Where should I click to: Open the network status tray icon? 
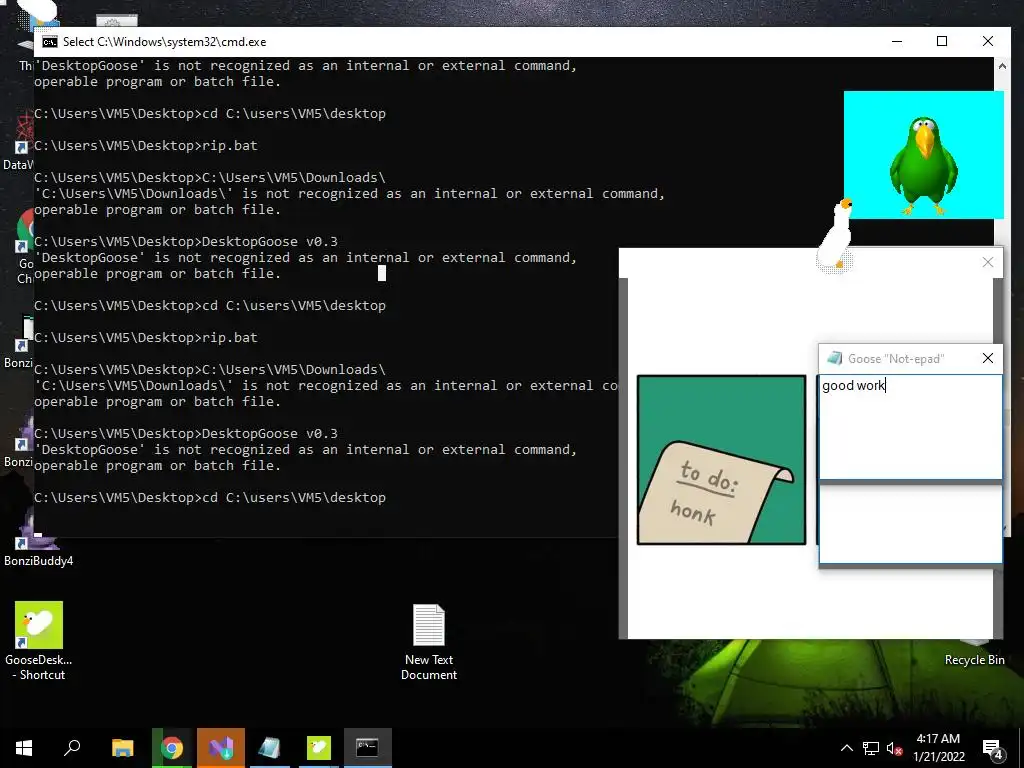tap(871, 748)
